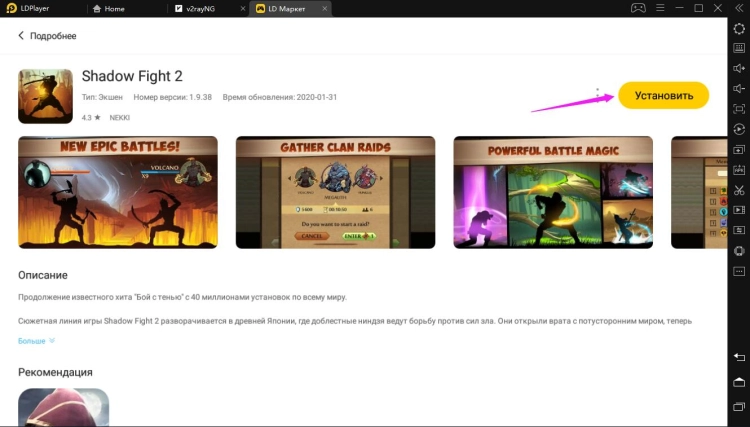Collapse the sidebar with double chevron

(x=739, y=8)
